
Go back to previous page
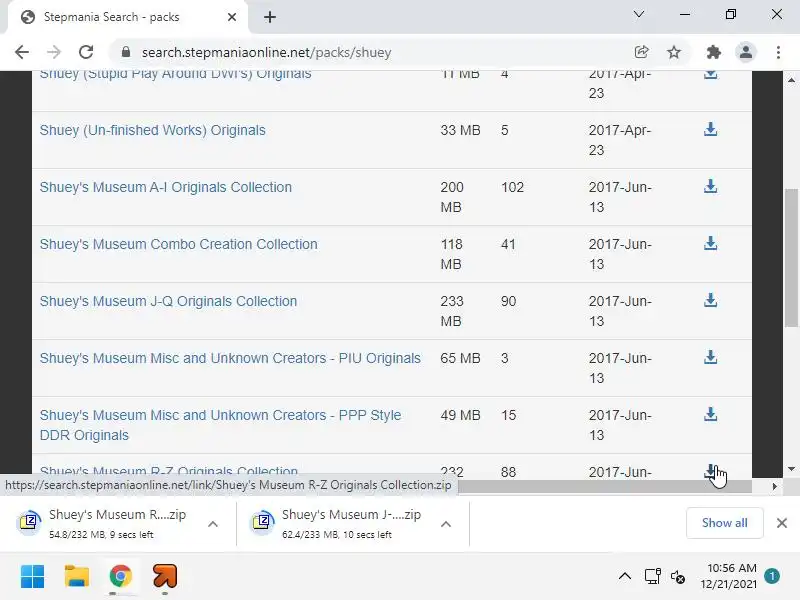[22, 52]
